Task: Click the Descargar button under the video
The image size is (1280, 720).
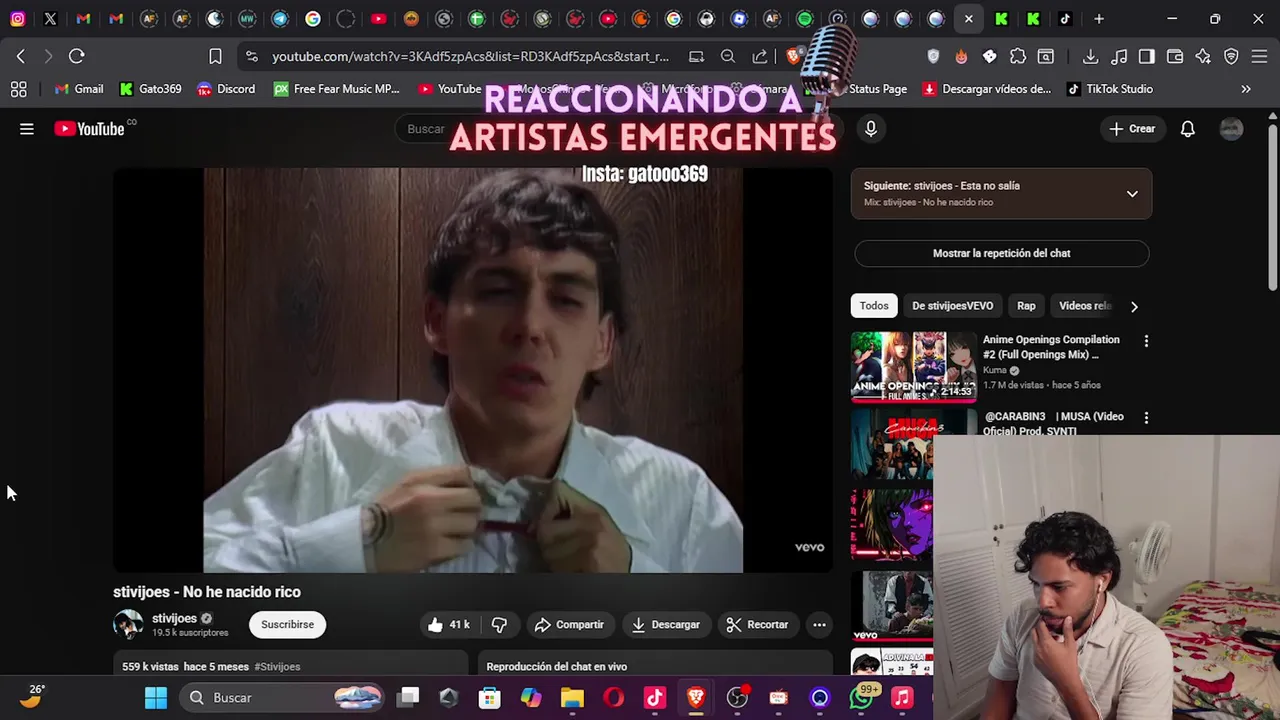Action: [x=666, y=625]
